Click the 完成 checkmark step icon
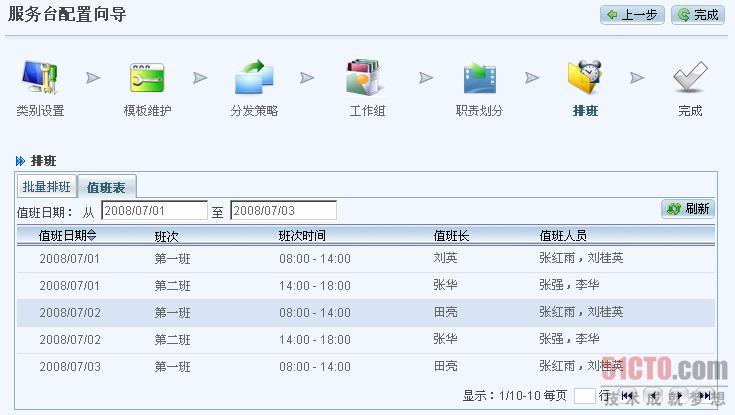This screenshot has height=415, width=735. (x=690, y=77)
